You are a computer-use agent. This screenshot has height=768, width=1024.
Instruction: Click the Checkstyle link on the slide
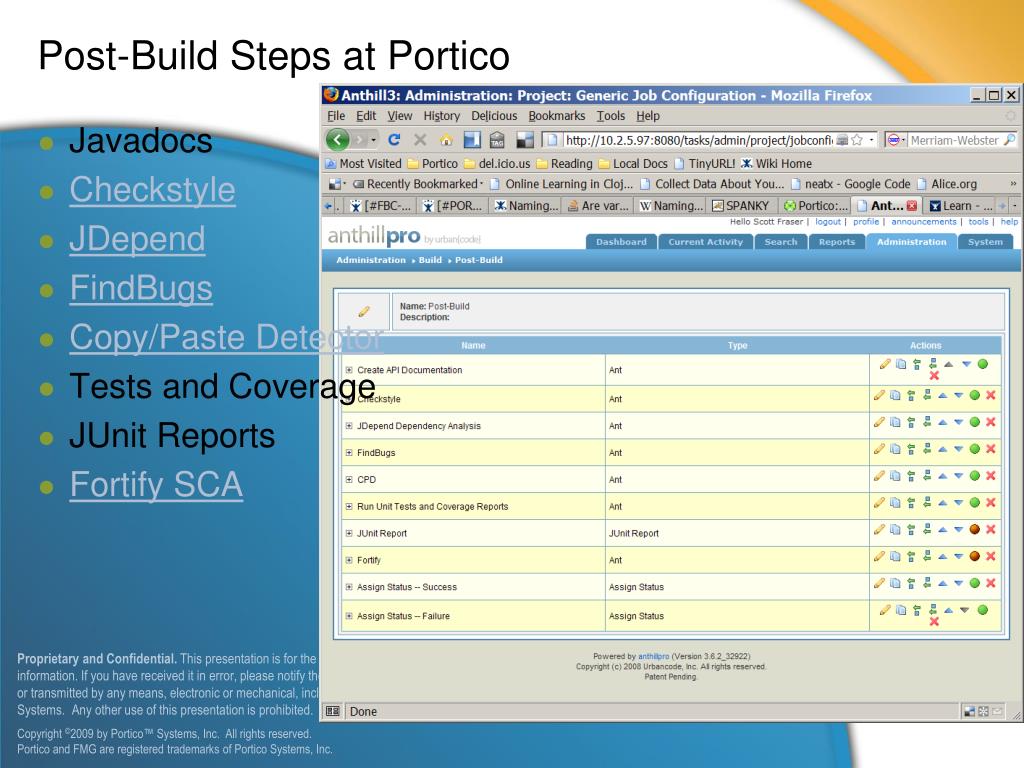tap(152, 190)
